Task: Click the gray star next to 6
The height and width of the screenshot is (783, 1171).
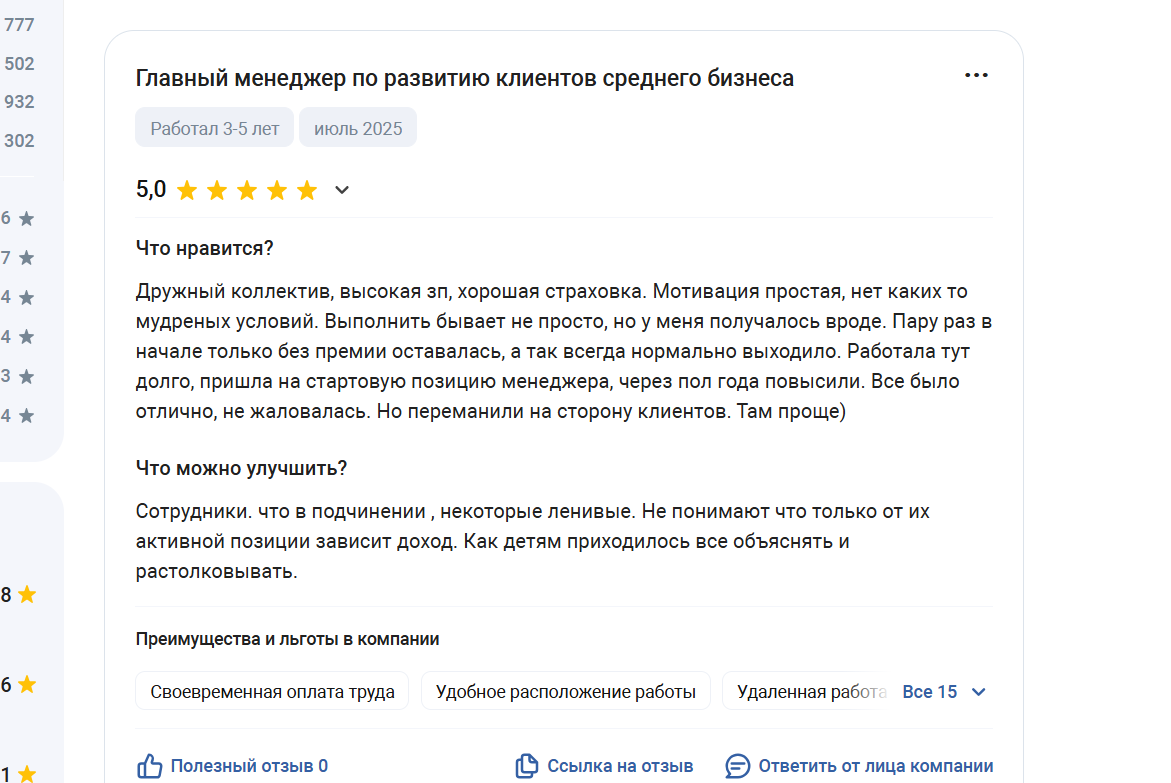Action: pos(27,218)
